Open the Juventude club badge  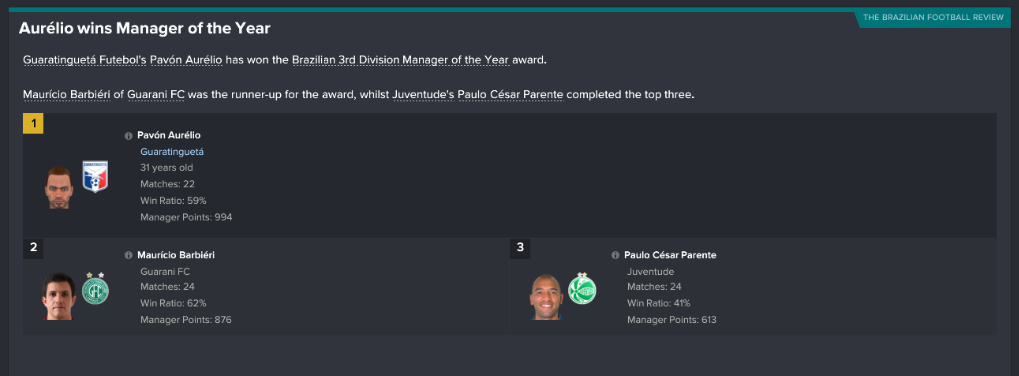(582, 289)
